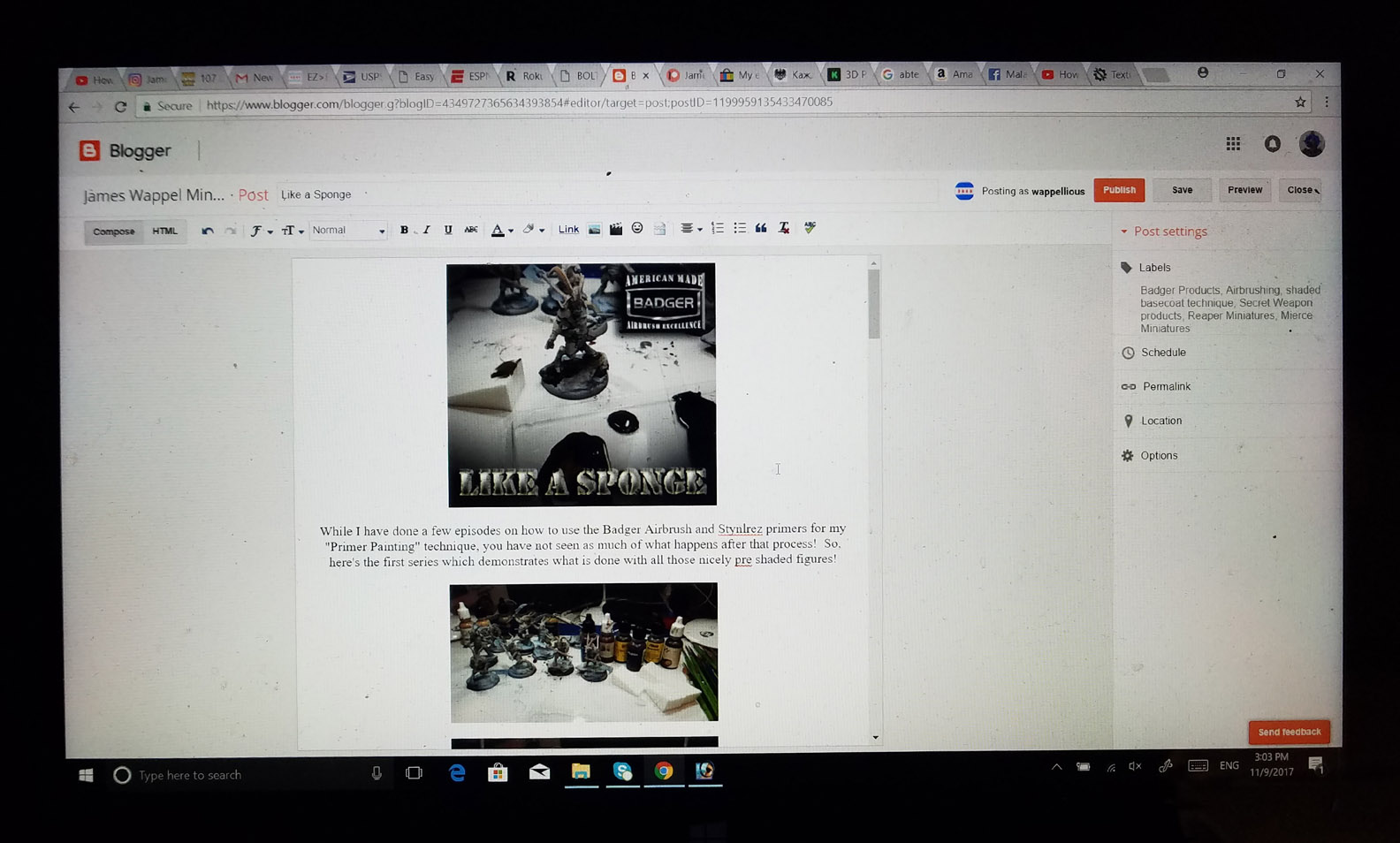Click the Blogger logo
1400x843 pixels.
pyautogui.click(x=126, y=151)
